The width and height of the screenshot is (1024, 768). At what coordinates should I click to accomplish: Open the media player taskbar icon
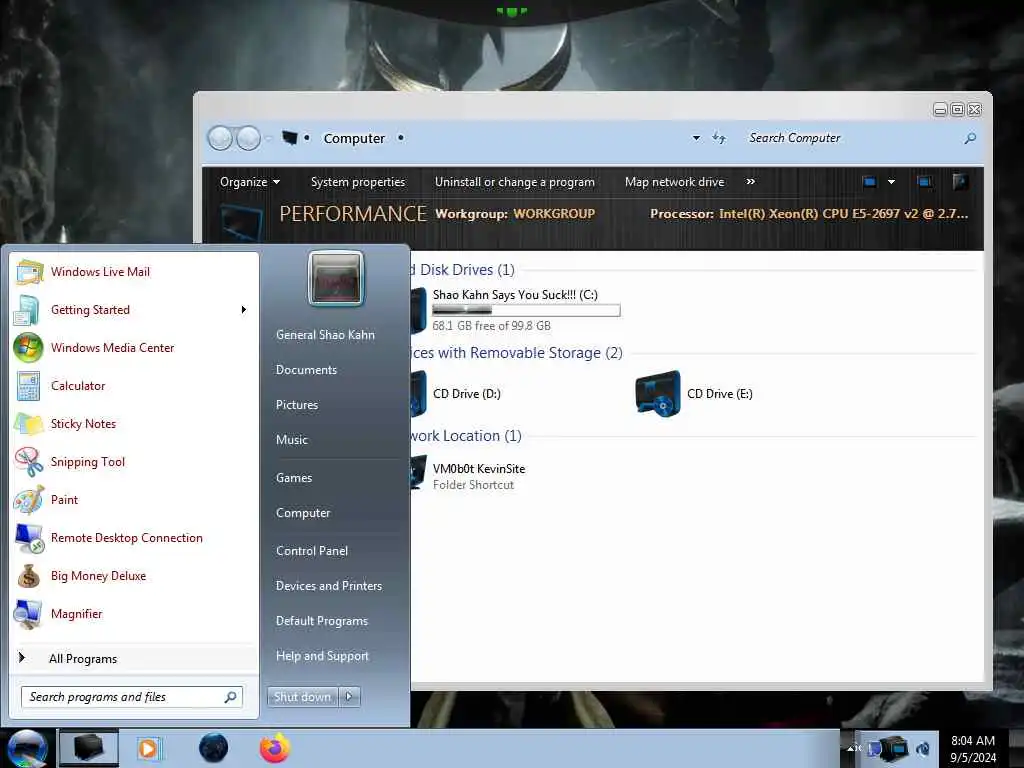149,748
